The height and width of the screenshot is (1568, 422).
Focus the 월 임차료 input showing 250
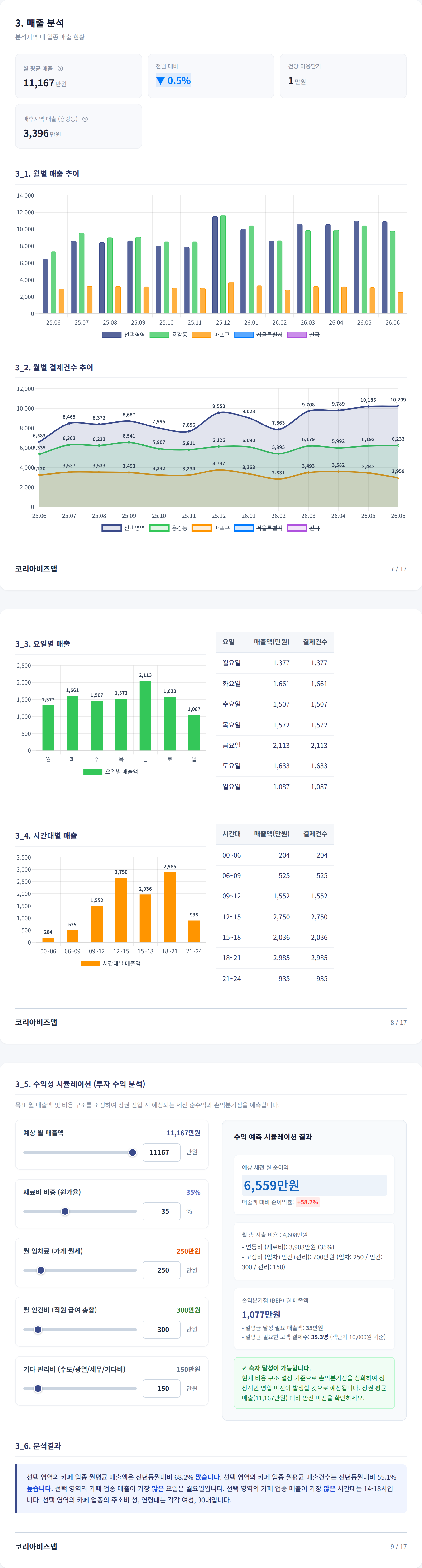pos(161,1270)
